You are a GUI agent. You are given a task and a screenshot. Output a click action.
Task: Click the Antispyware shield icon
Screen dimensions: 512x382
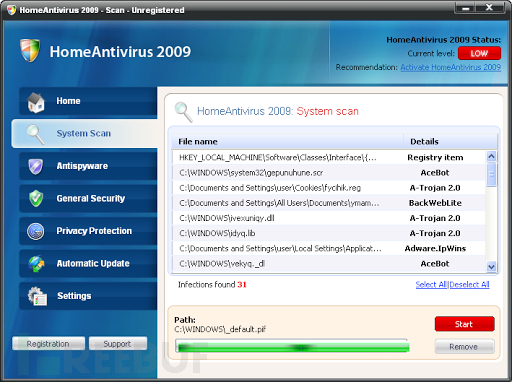[36, 166]
